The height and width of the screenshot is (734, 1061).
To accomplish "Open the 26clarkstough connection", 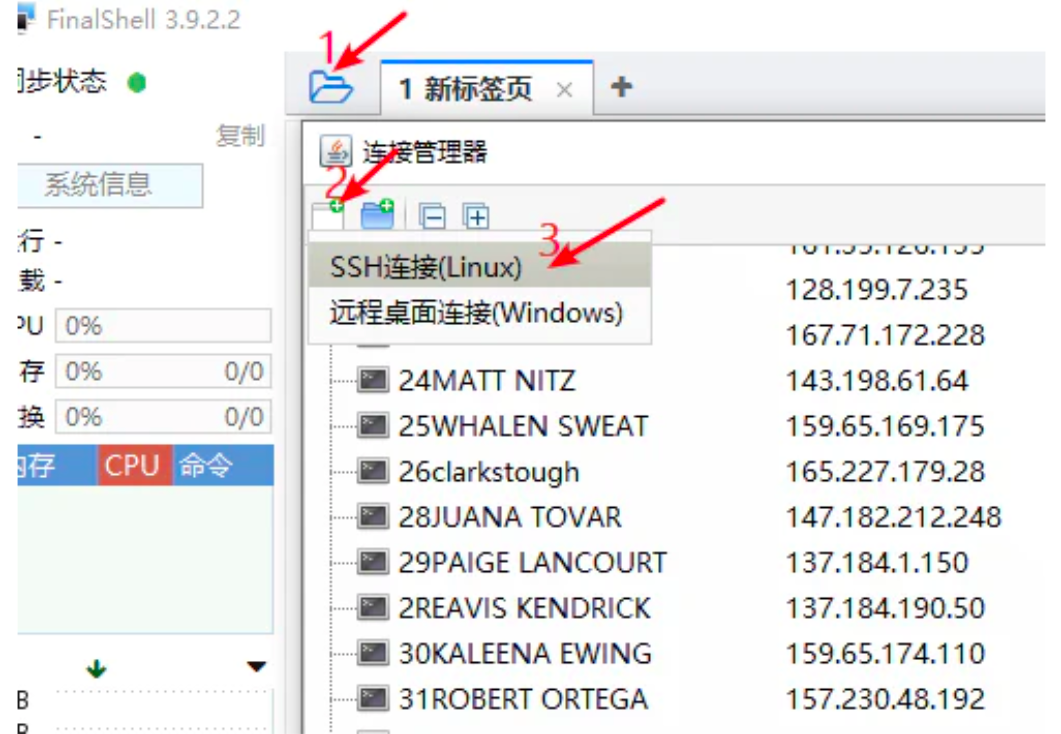I will 488,472.
